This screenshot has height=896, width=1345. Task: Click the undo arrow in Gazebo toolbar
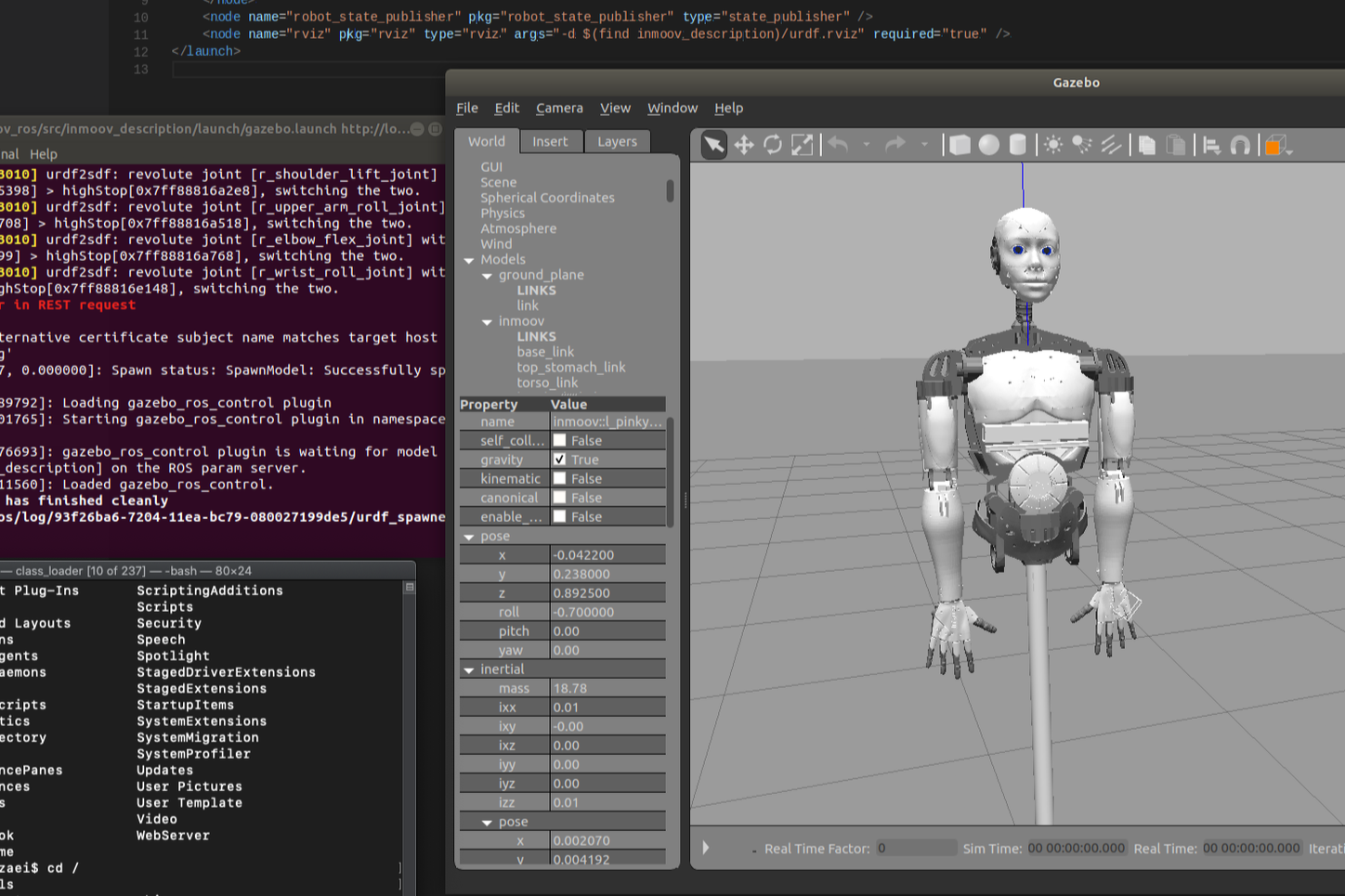[838, 144]
